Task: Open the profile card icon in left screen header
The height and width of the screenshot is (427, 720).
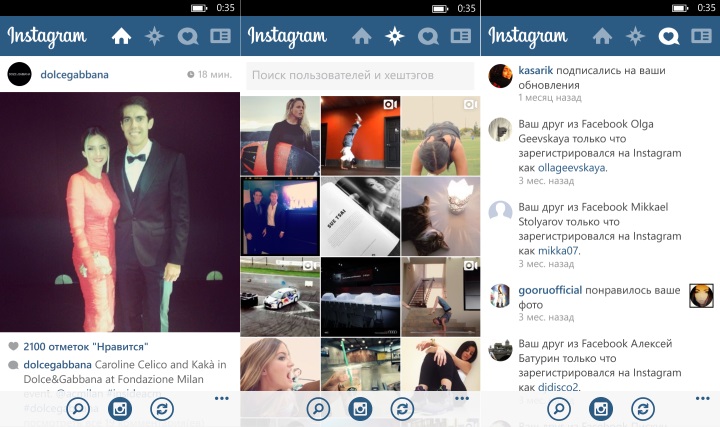Action: pyautogui.click(x=220, y=36)
